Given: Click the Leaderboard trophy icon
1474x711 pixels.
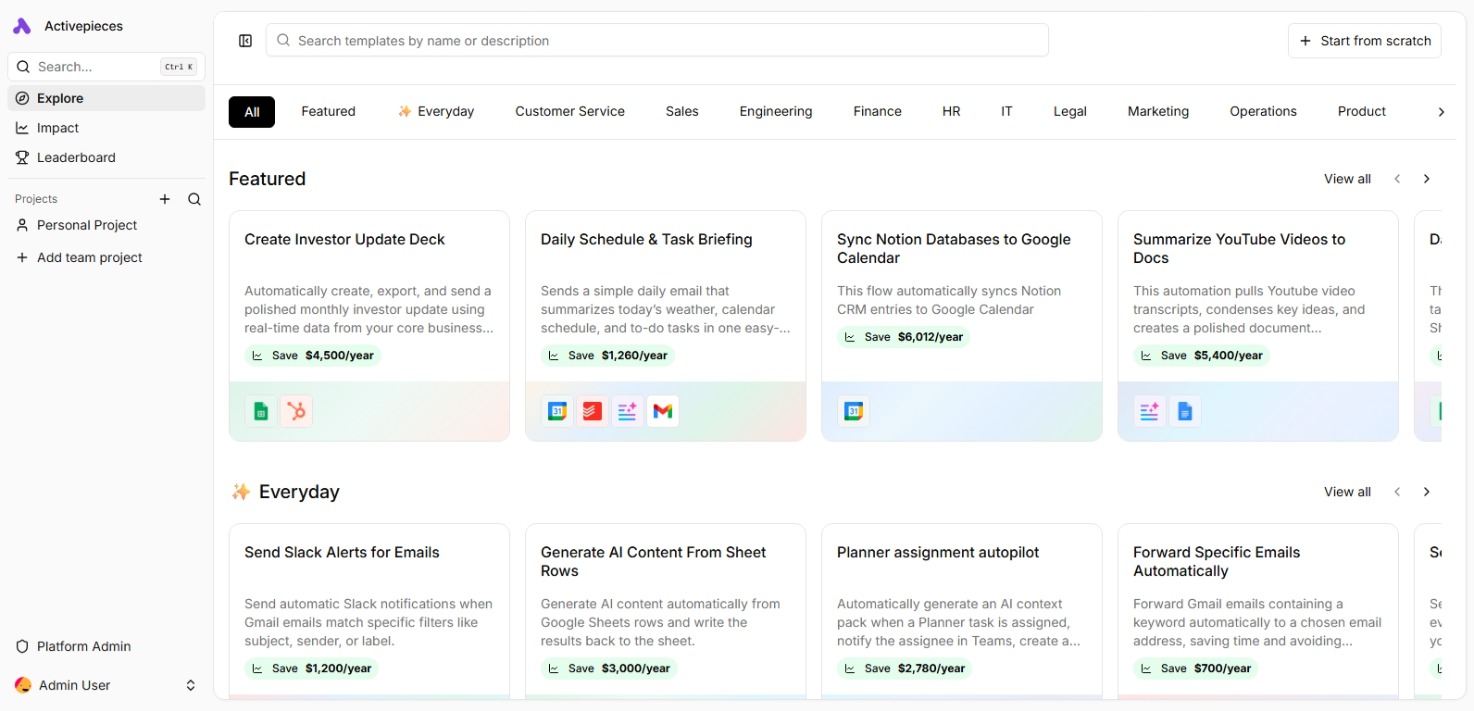Looking at the screenshot, I should pos(22,157).
